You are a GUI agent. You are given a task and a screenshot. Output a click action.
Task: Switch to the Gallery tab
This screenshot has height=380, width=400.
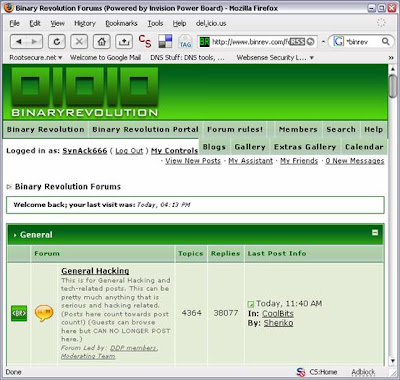pos(250,147)
